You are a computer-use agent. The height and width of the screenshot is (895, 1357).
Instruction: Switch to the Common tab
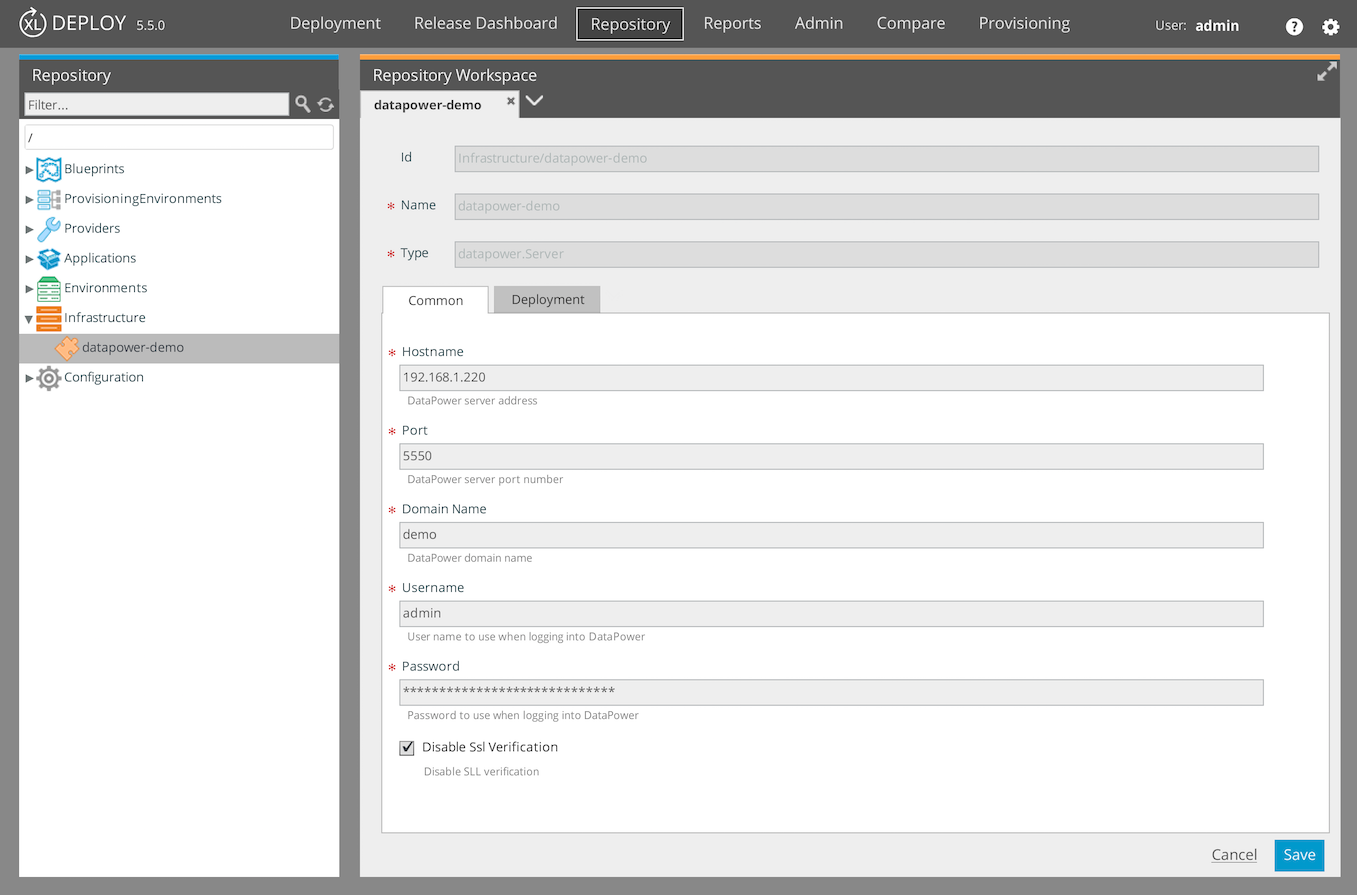point(436,300)
